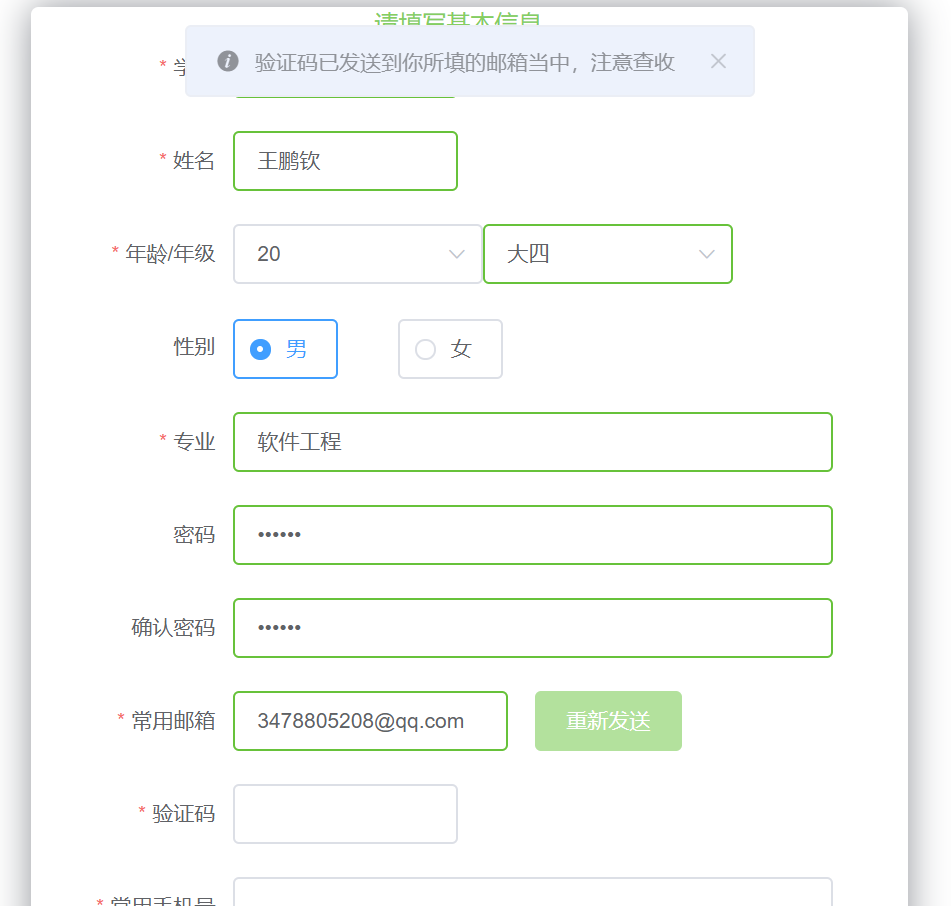Focus the 确认密码 confirm password field
The width and height of the screenshot is (951, 906).
(x=532, y=628)
